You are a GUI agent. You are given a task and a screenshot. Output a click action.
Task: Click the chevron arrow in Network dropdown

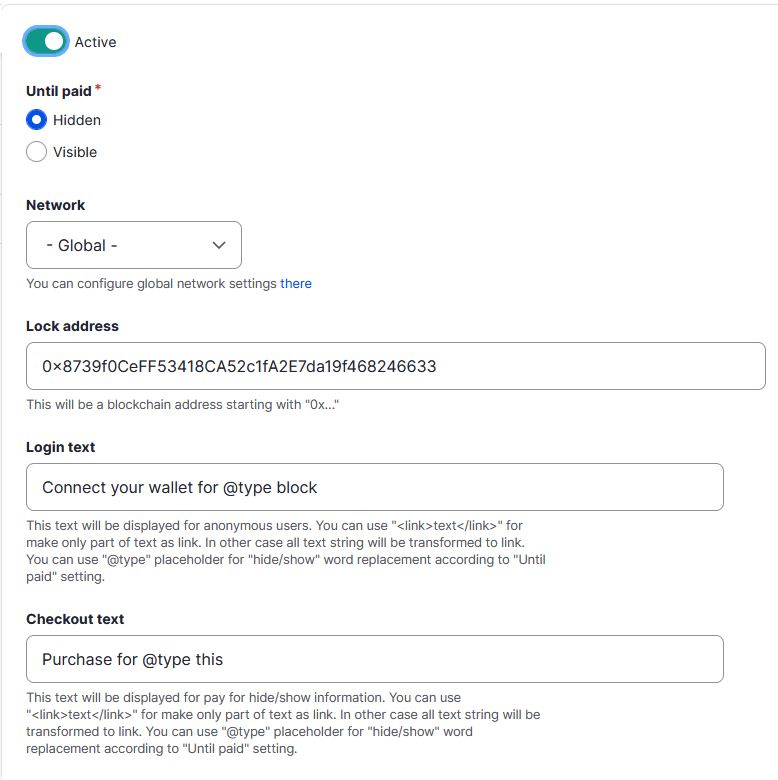click(219, 245)
